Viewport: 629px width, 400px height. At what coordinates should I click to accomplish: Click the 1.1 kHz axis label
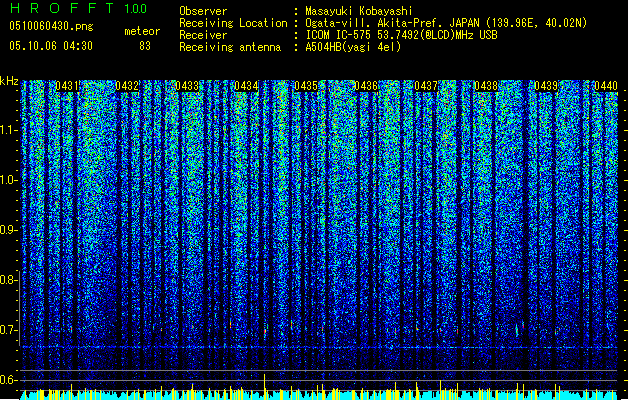8,130
